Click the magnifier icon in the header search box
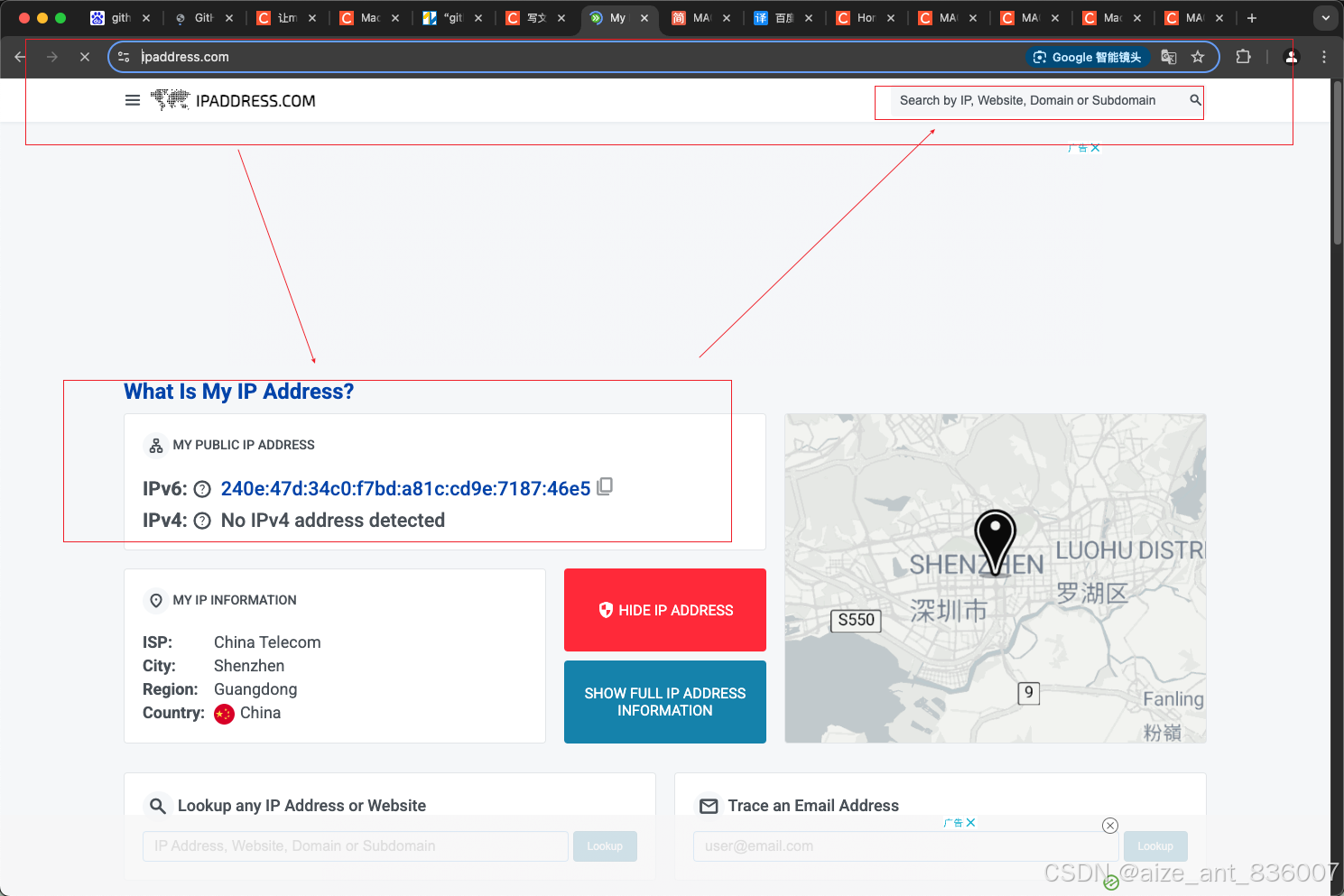This screenshot has width=1344, height=896. [1195, 100]
